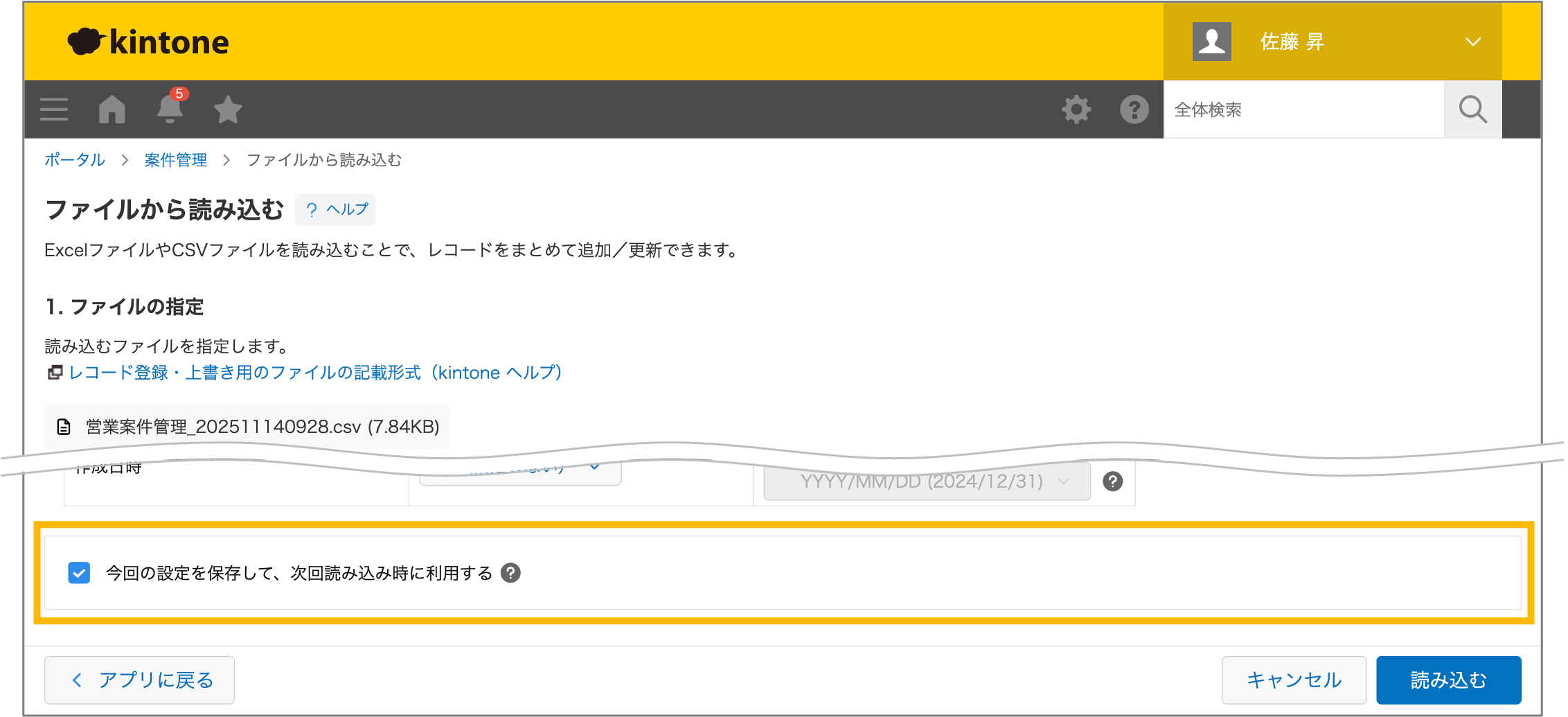Image resolution: width=1568 pixels, height=717 pixels.
Task: Open the hamburger navigation menu
Action: (x=54, y=109)
